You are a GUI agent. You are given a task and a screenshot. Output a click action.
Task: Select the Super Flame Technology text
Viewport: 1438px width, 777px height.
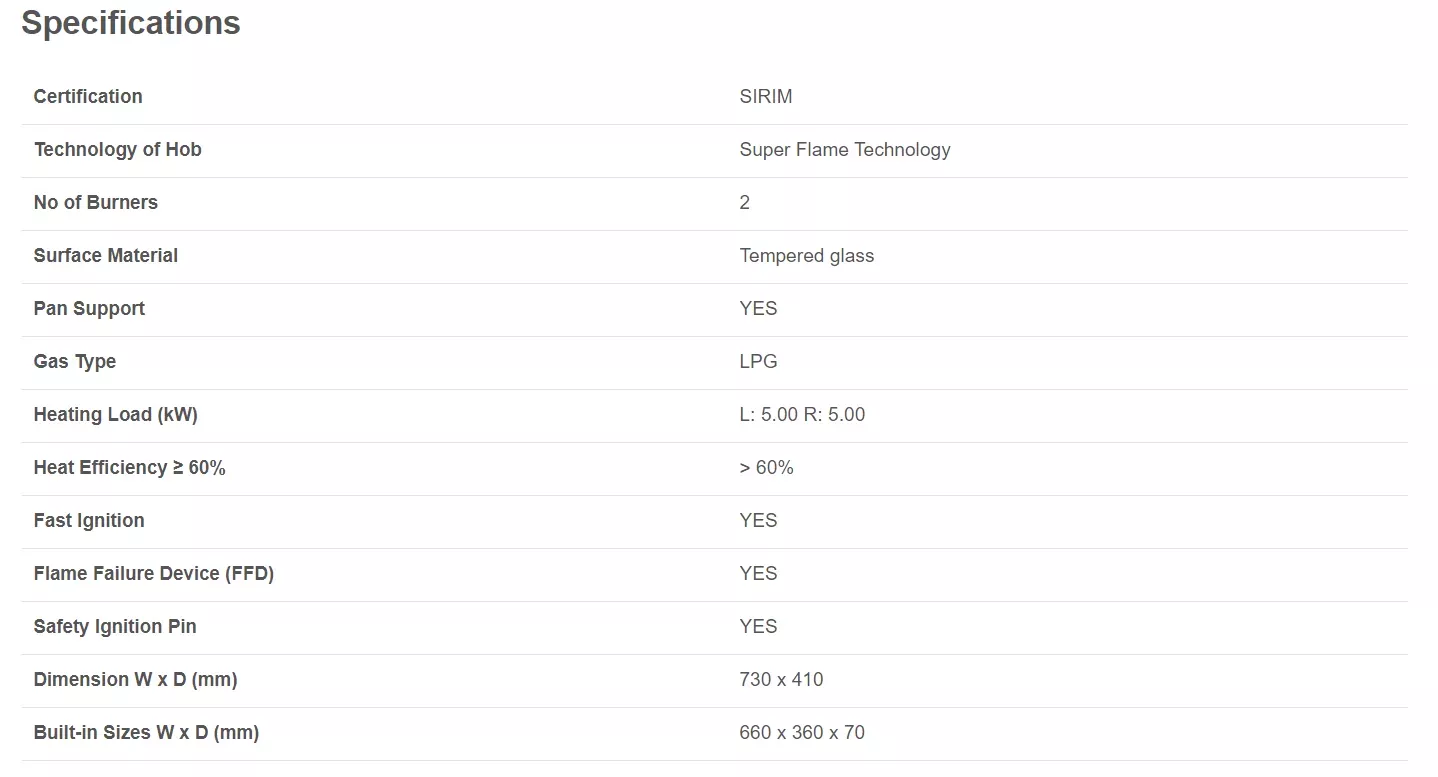tap(845, 150)
